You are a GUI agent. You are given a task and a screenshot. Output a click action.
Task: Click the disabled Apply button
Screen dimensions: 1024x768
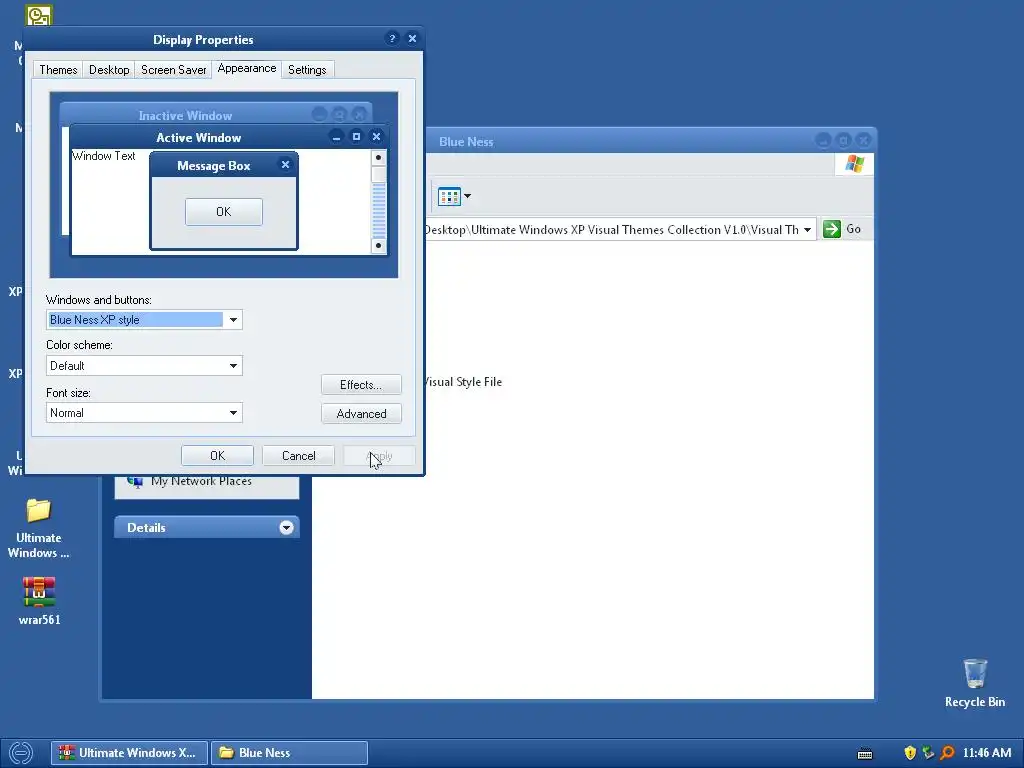[379, 456]
